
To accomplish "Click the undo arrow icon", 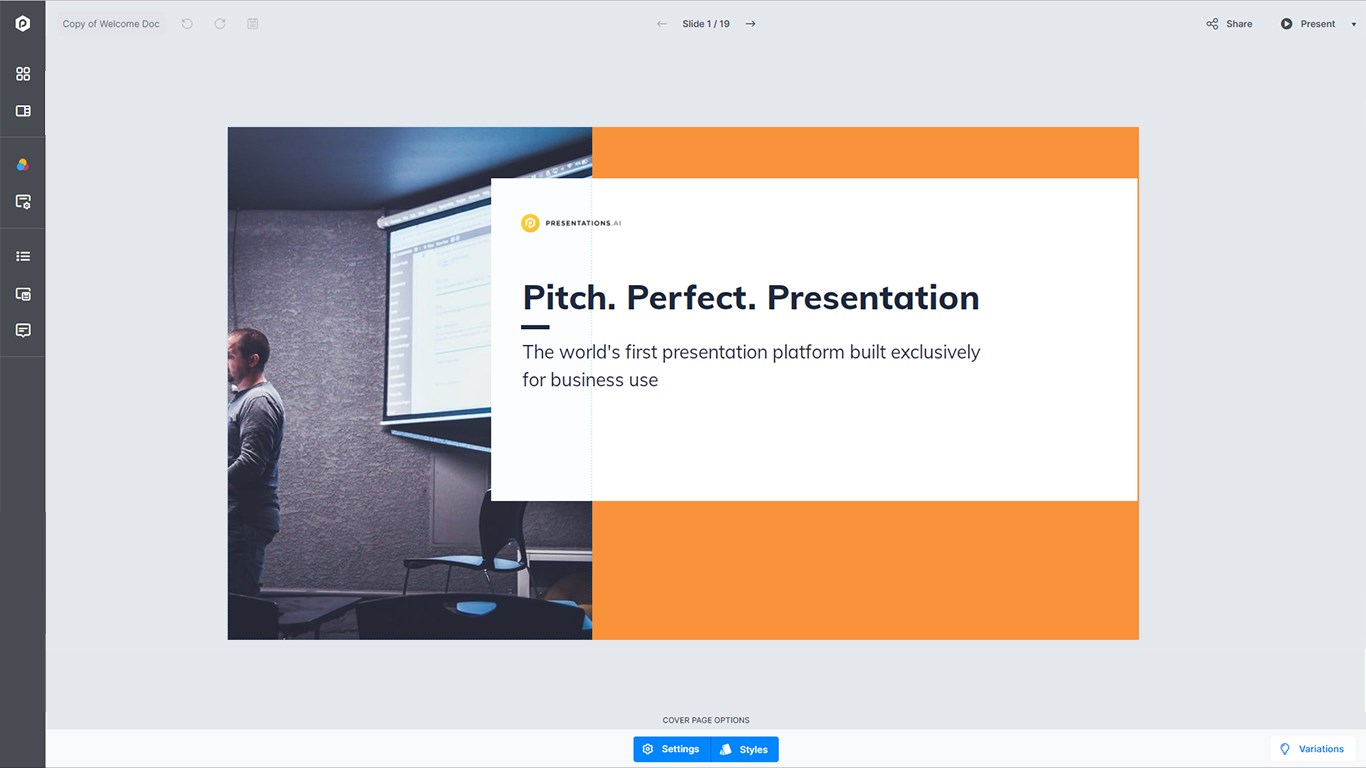I will [x=187, y=24].
